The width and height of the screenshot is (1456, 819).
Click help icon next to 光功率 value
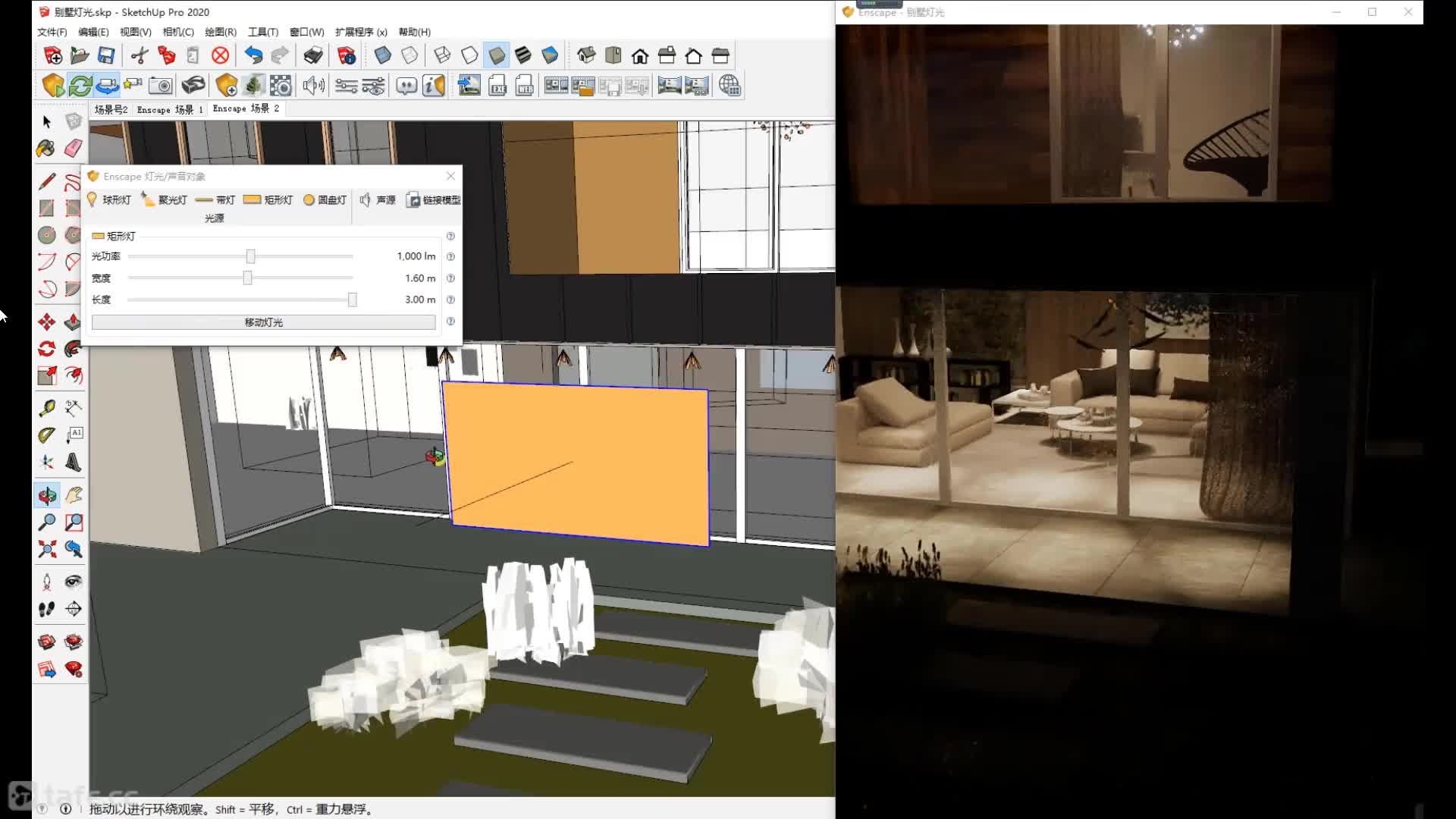point(450,256)
